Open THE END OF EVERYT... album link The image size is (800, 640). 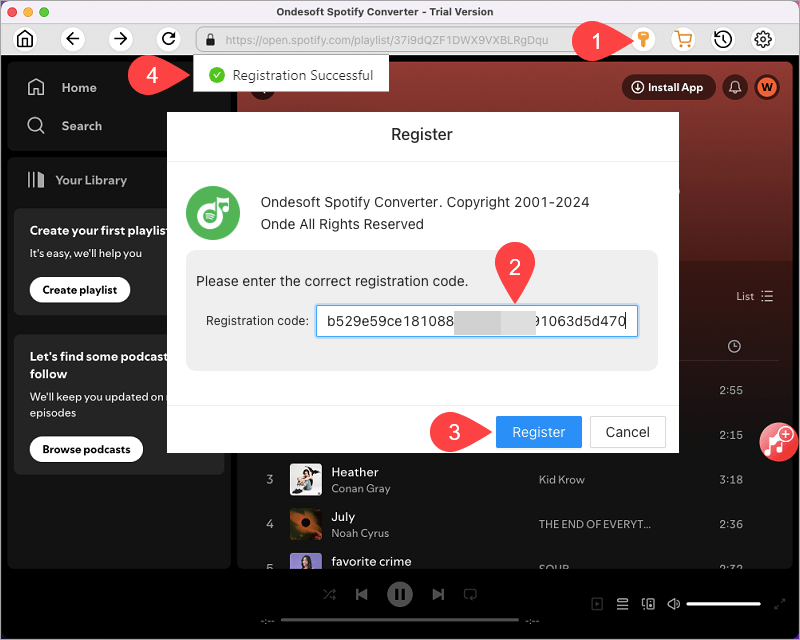(x=594, y=524)
